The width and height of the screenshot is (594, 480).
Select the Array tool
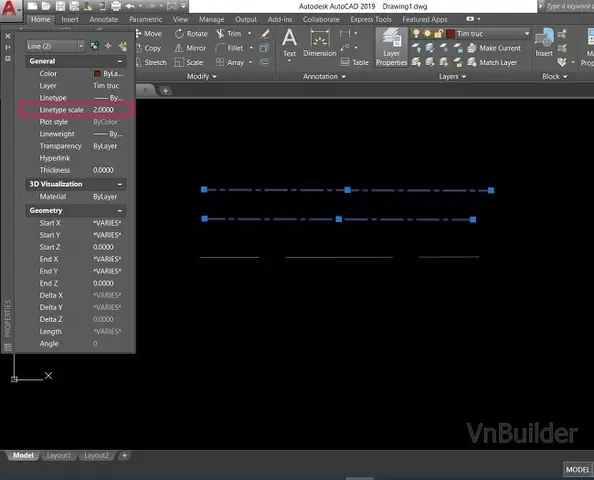[230, 63]
